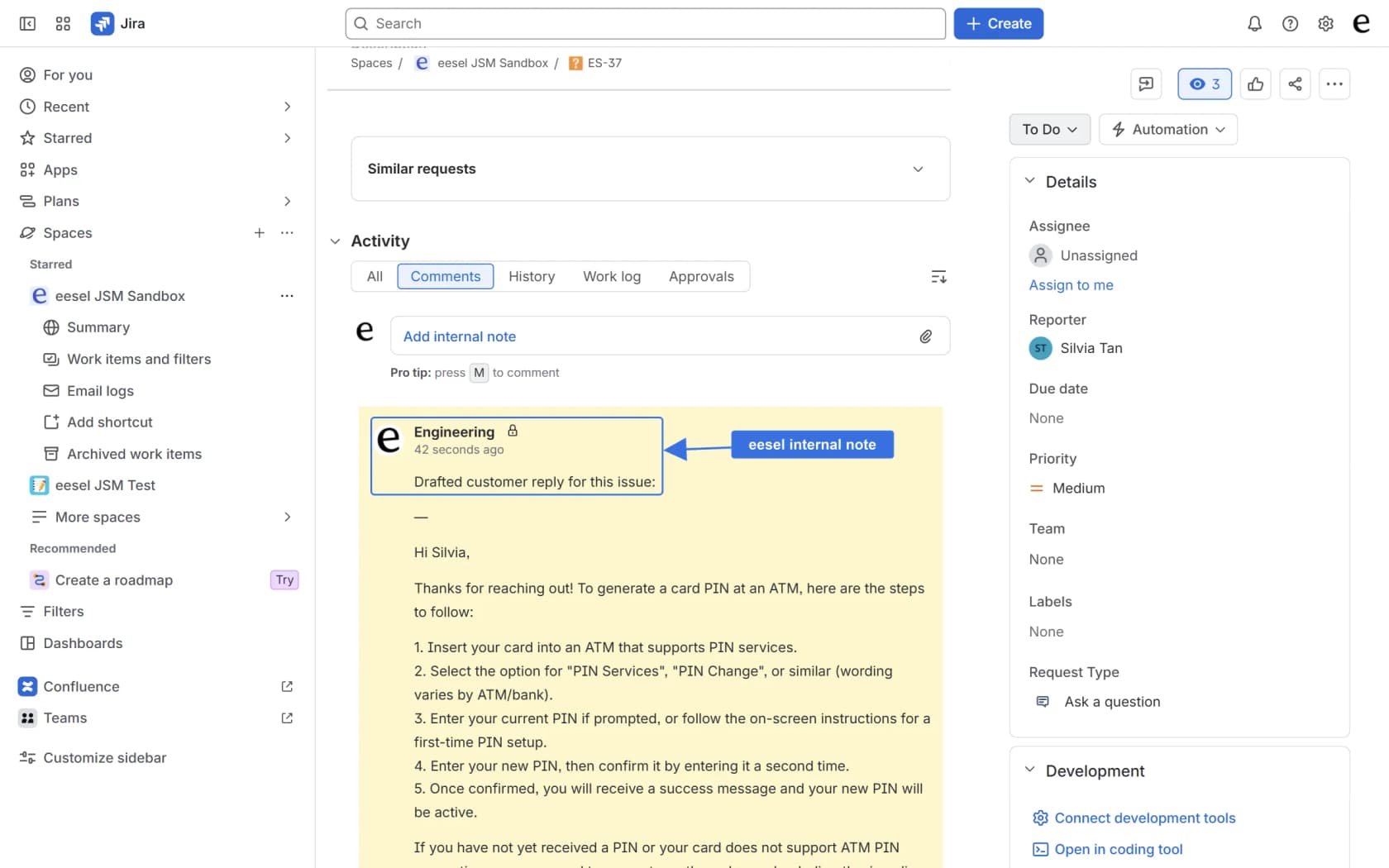This screenshot has height=868, width=1389.
Task: Open the ellipsis menu next to Spaces
Action: (x=287, y=233)
